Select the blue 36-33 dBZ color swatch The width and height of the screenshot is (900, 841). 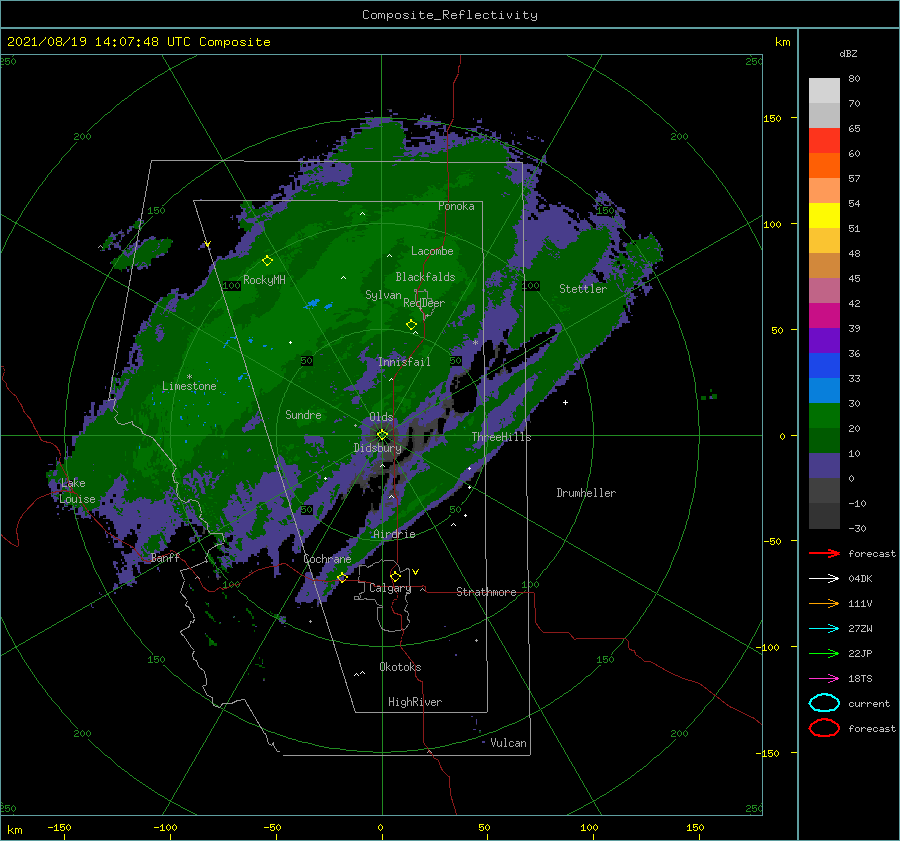point(824,366)
